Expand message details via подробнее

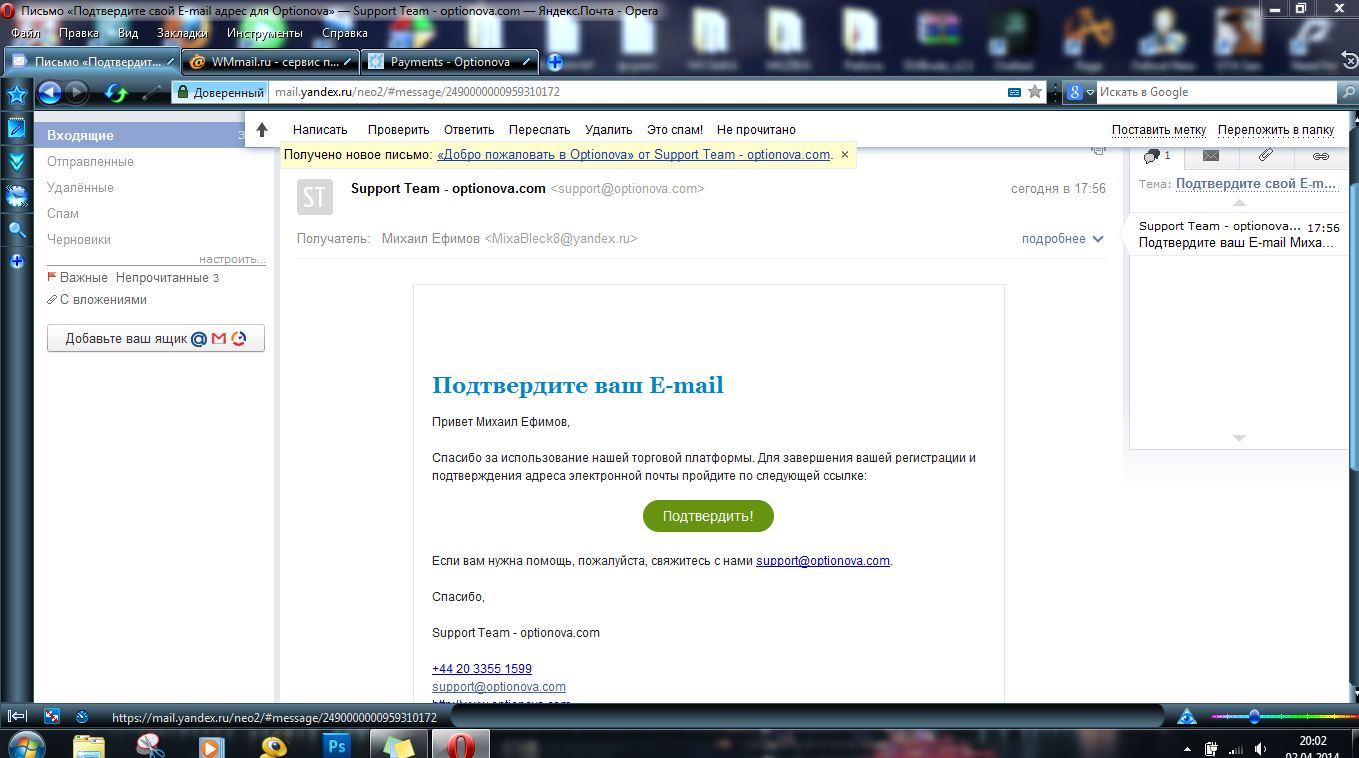pos(1062,239)
